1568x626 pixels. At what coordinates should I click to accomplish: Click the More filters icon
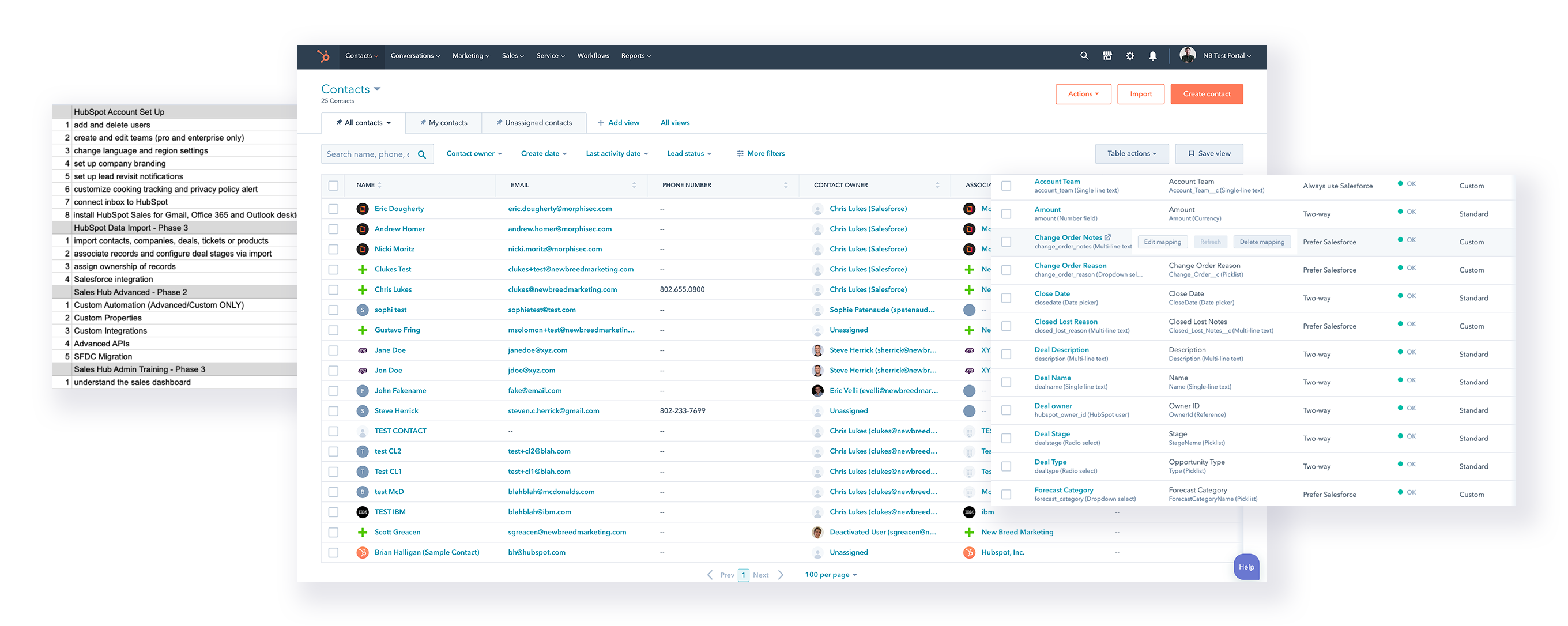pos(740,153)
